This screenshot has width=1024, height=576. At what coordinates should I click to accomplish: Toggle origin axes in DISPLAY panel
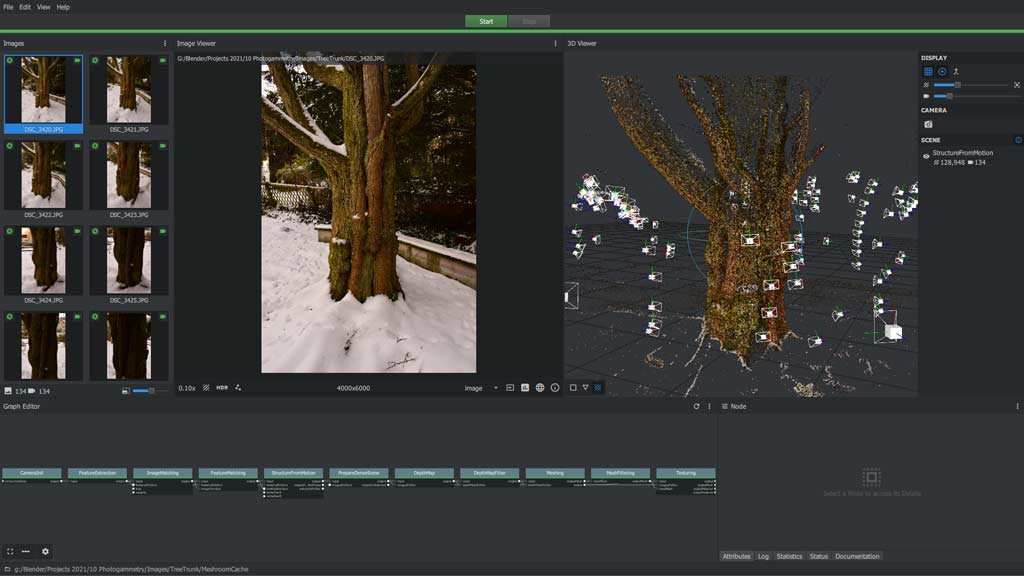click(956, 71)
